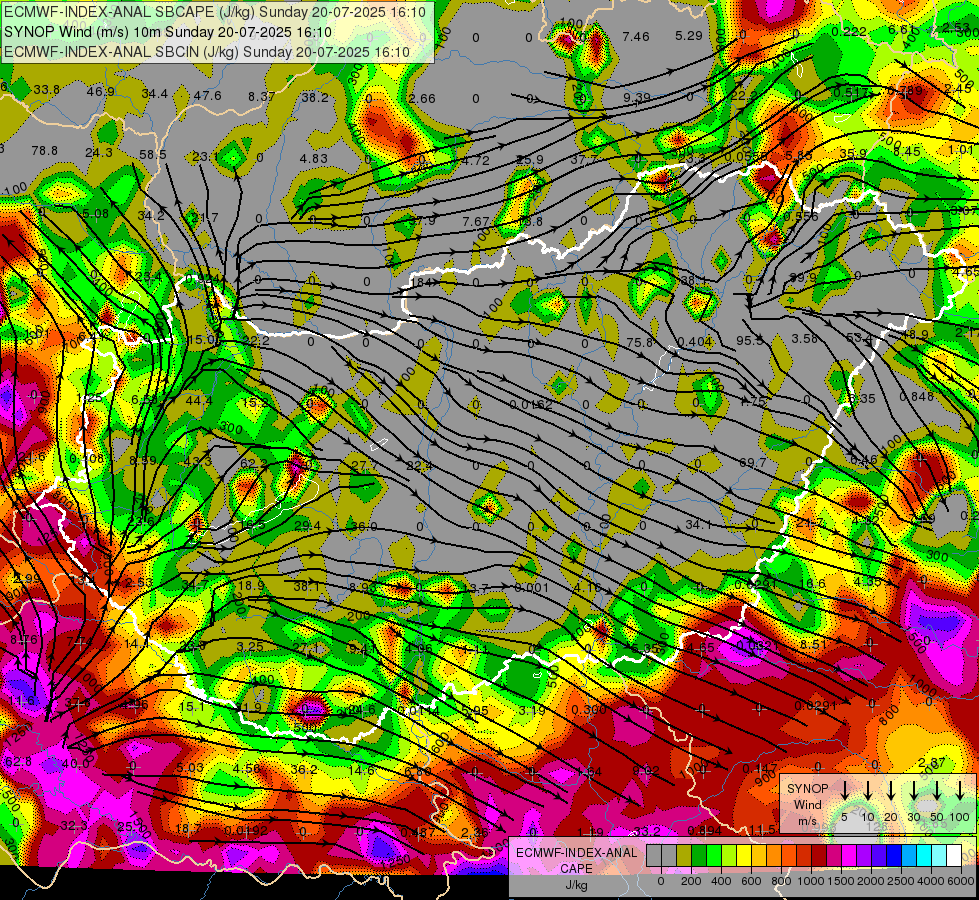
Task: Click the 50 m/s wind arrow in legend
Action: pos(937,790)
